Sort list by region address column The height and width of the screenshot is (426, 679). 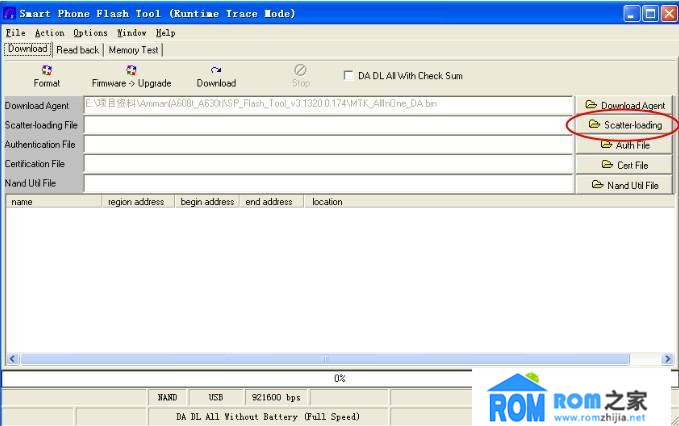pos(136,201)
